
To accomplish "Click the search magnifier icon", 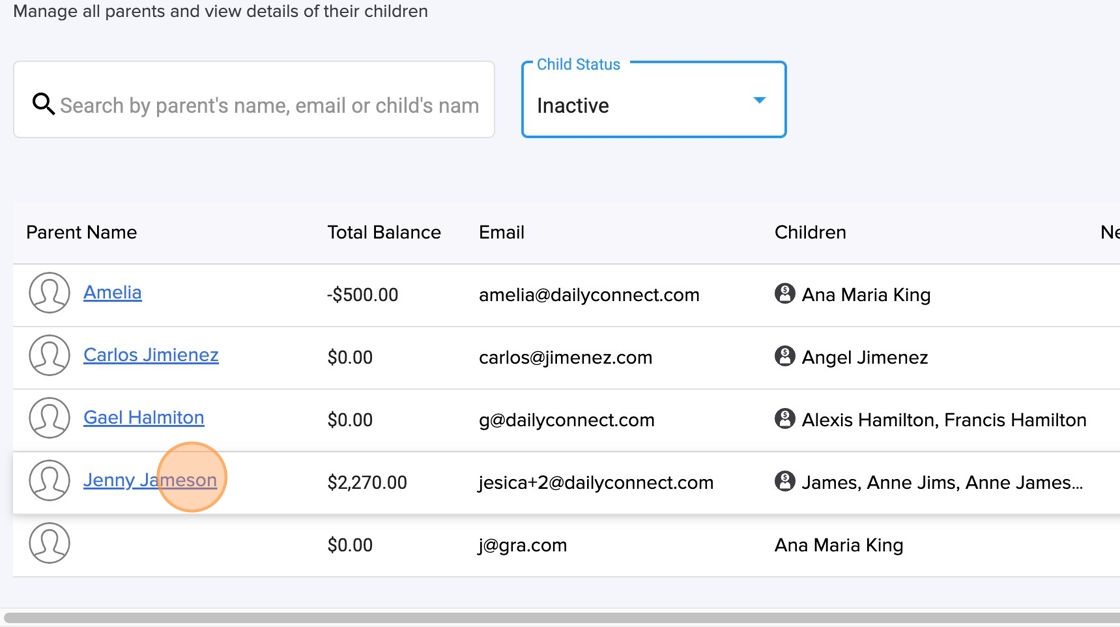I will pyautogui.click(x=43, y=104).
